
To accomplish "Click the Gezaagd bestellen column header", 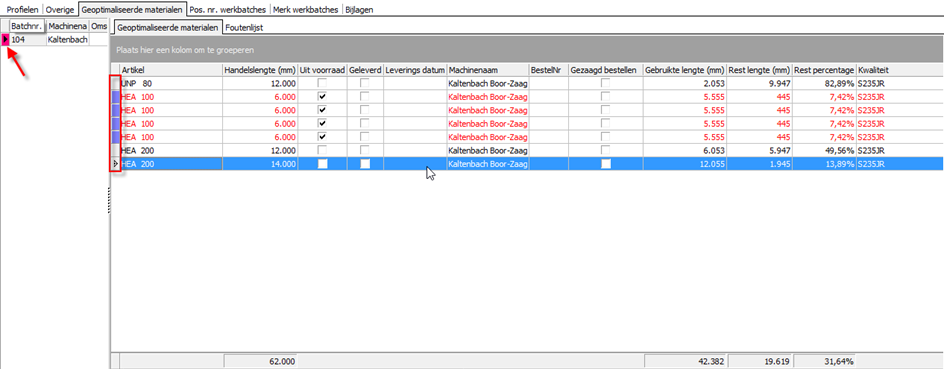I will (605, 70).
